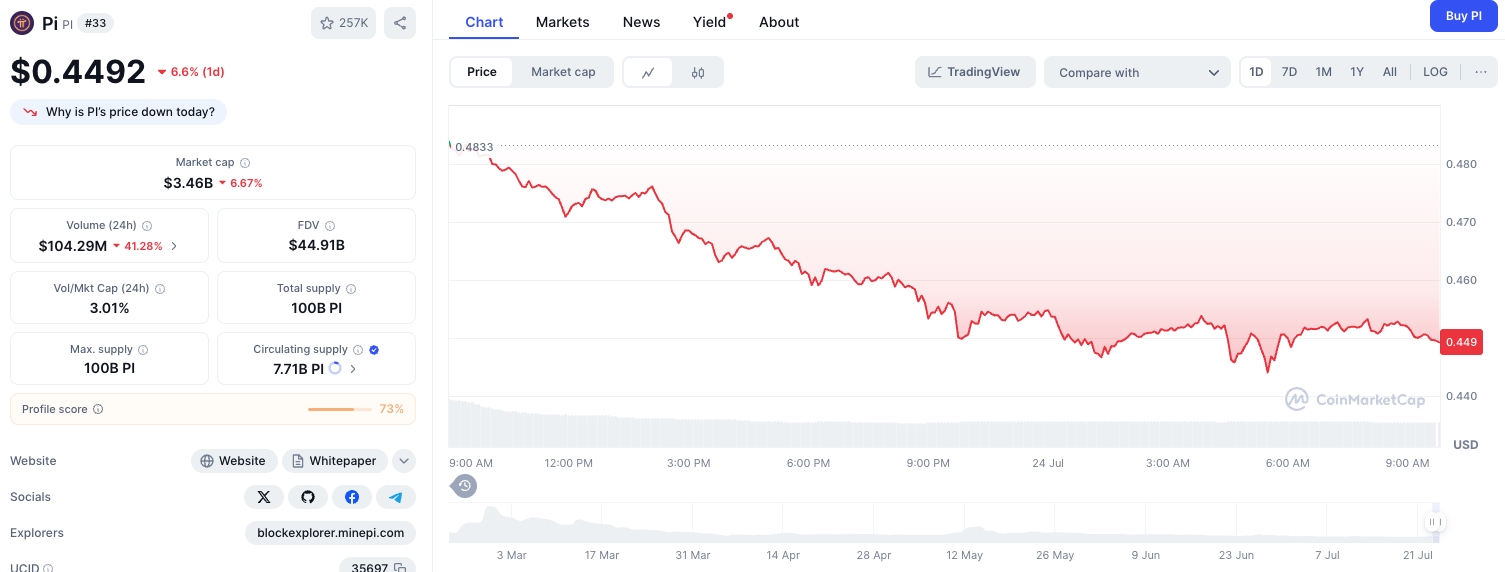Select the 7D time range

[x=1289, y=72]
